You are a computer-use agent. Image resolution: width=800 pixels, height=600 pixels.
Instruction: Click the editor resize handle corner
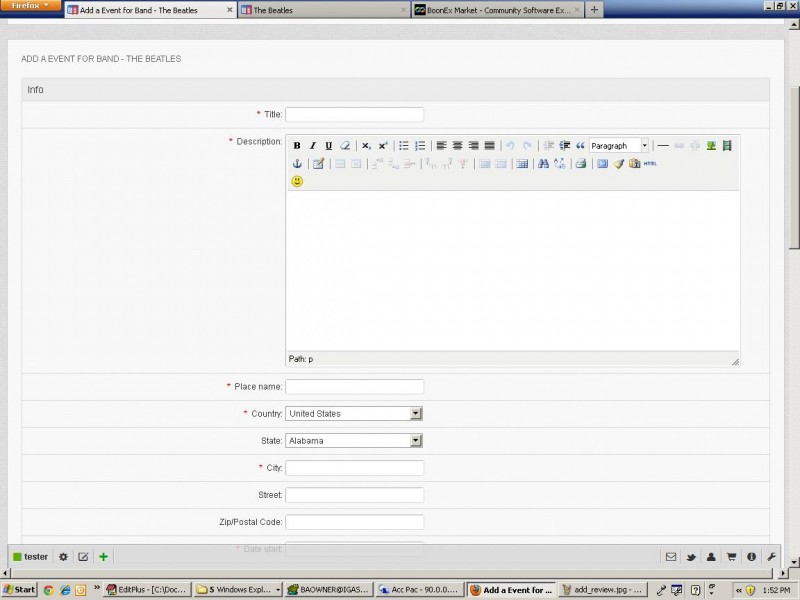pos(735,362)
